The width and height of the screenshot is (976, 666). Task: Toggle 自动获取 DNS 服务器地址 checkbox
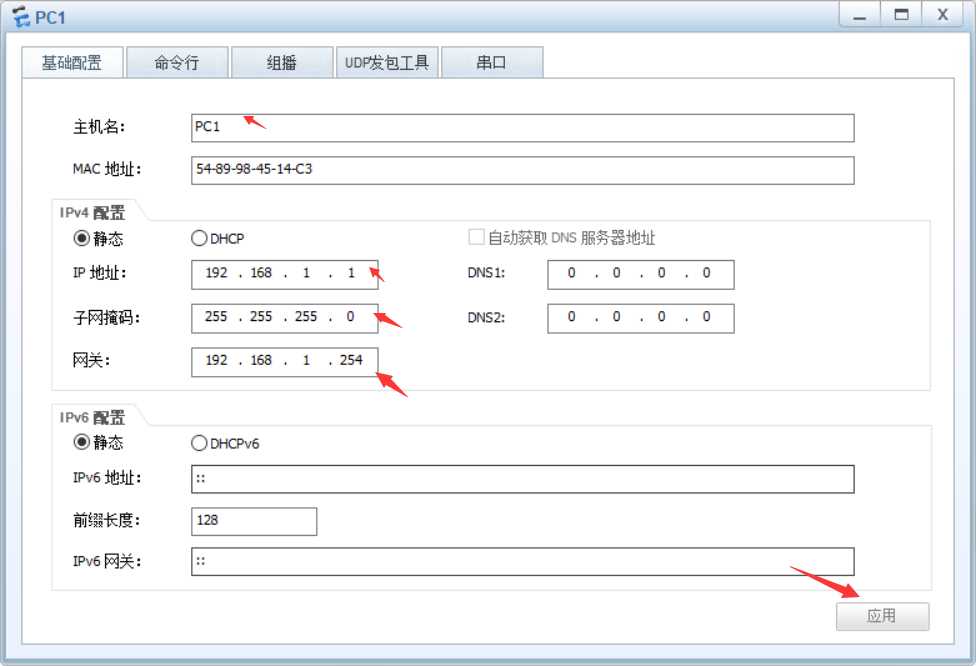click(476, 237)
